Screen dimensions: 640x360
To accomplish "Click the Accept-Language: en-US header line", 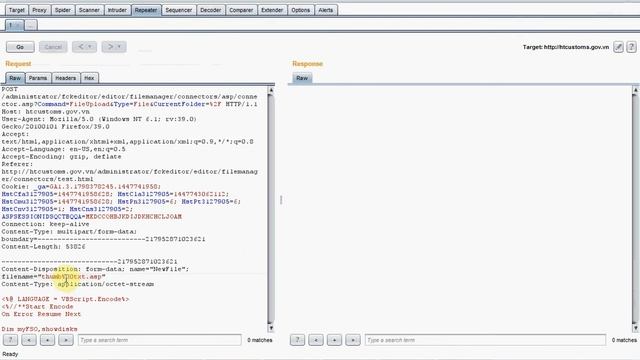I will pos(63,149).
